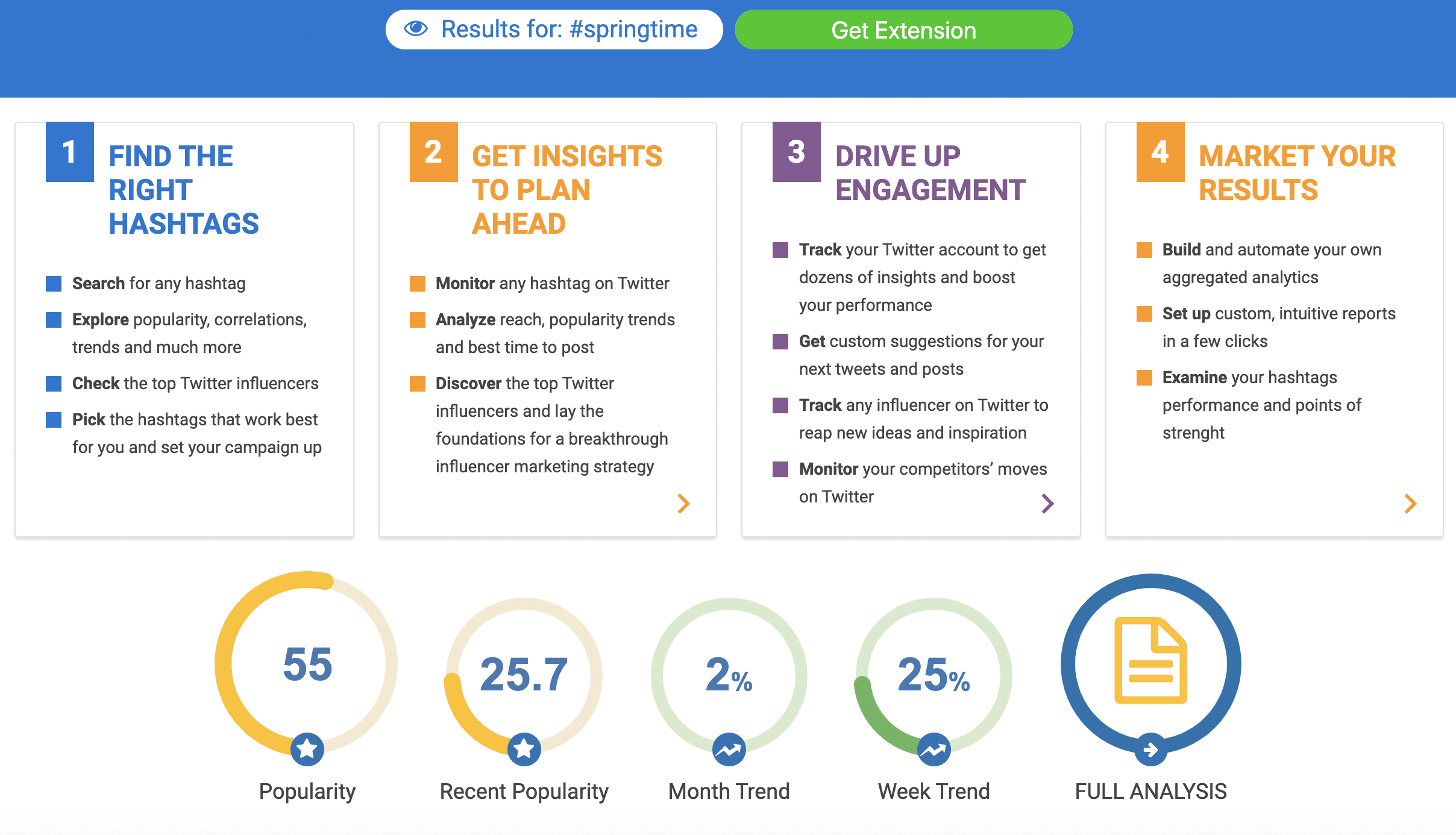The height and width of the screenshot is (835, 1456).
Task: Click Get Extension button
Action: point(901,30)
